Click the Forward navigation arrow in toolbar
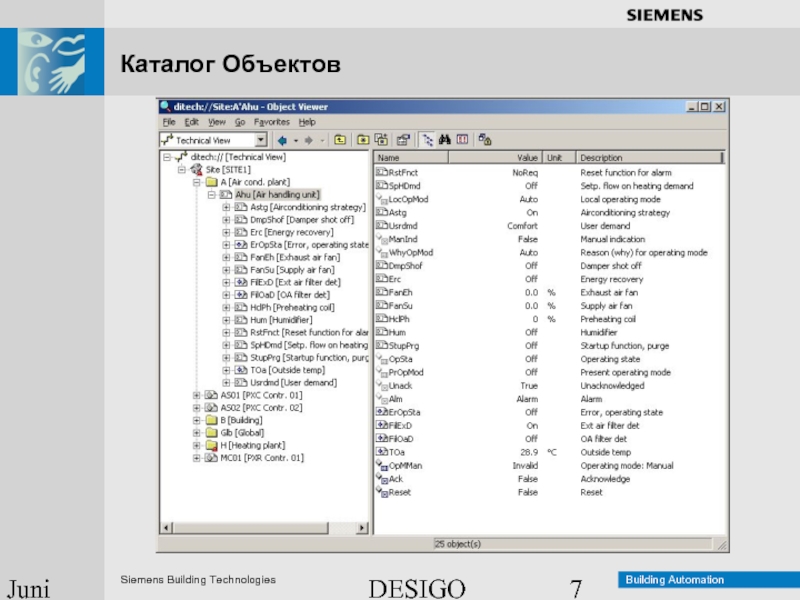The image size is (800, 600). pyautogui.click(x=309, y=141)
